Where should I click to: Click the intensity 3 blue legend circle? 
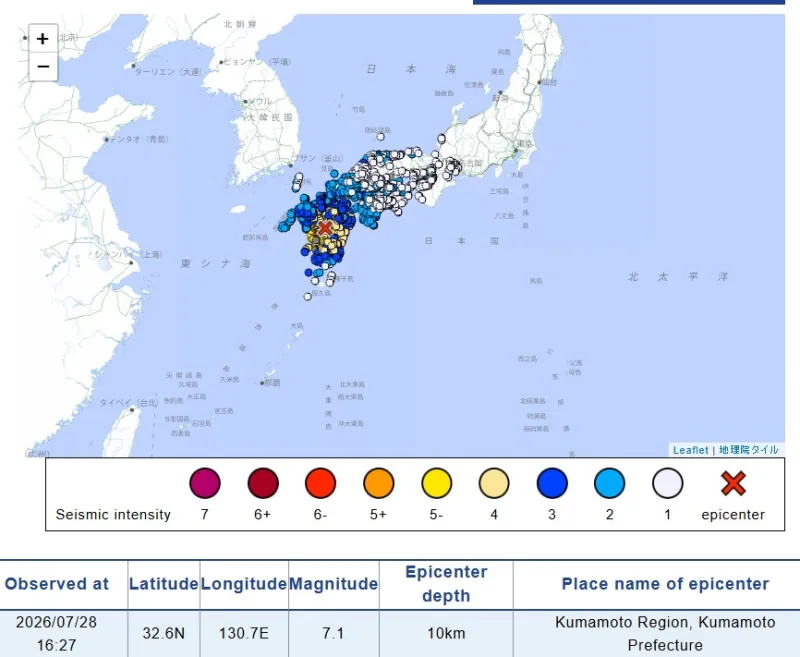(552, 483)
